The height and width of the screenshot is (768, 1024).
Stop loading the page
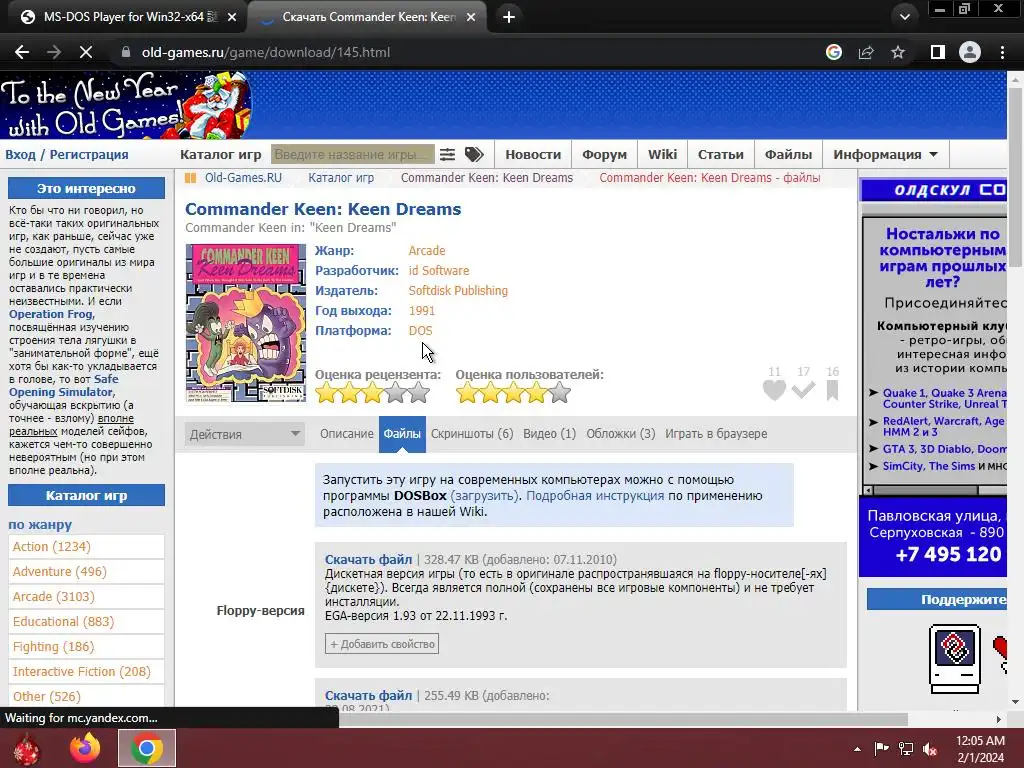[86, 52]
